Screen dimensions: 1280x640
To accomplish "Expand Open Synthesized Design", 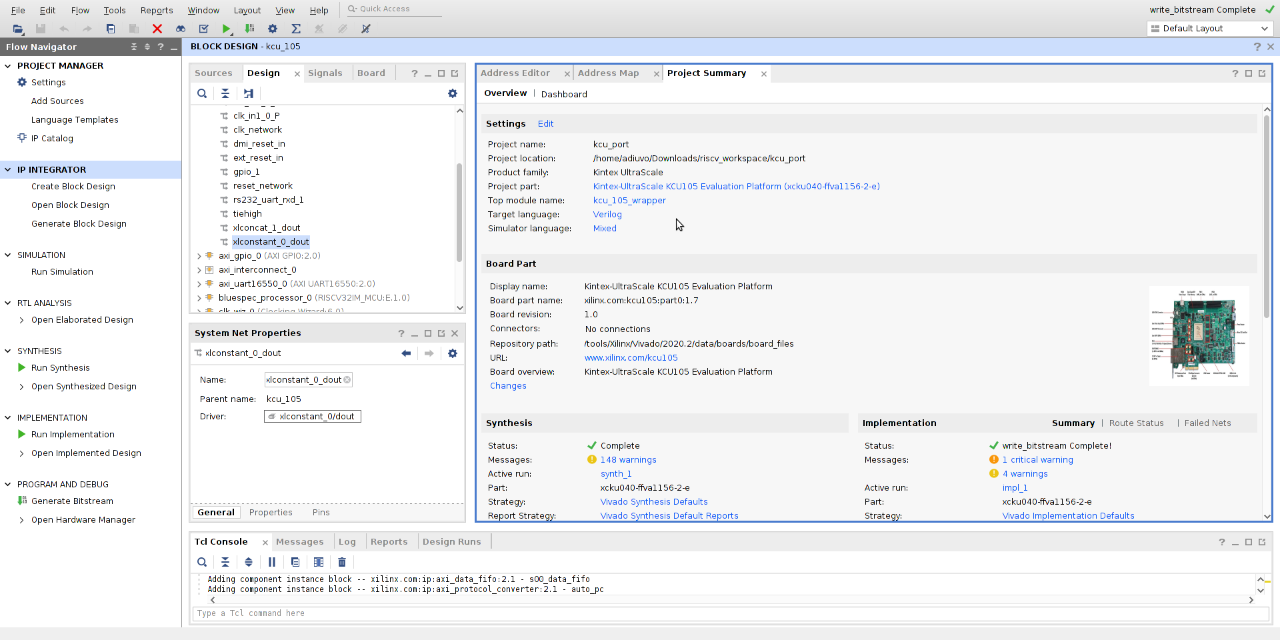I will click(x=22, y=387).
